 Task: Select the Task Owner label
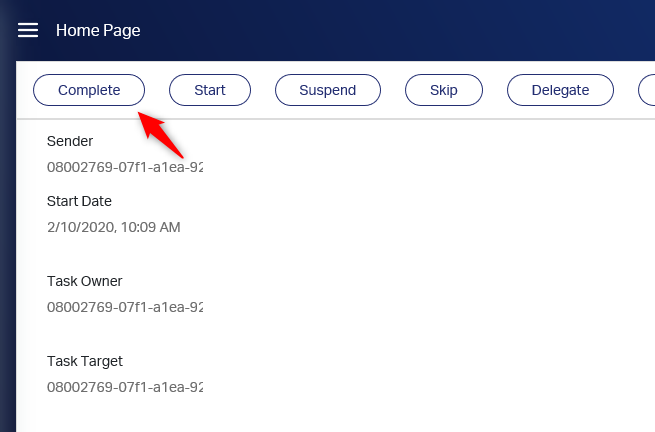pos(84,281)
